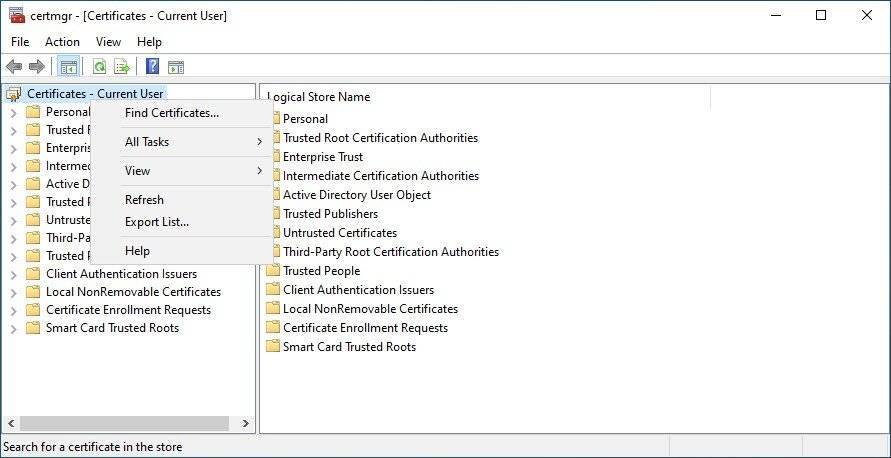
Task: Expand the Certificate Enrollment Requests node
Action: point(13,310)
